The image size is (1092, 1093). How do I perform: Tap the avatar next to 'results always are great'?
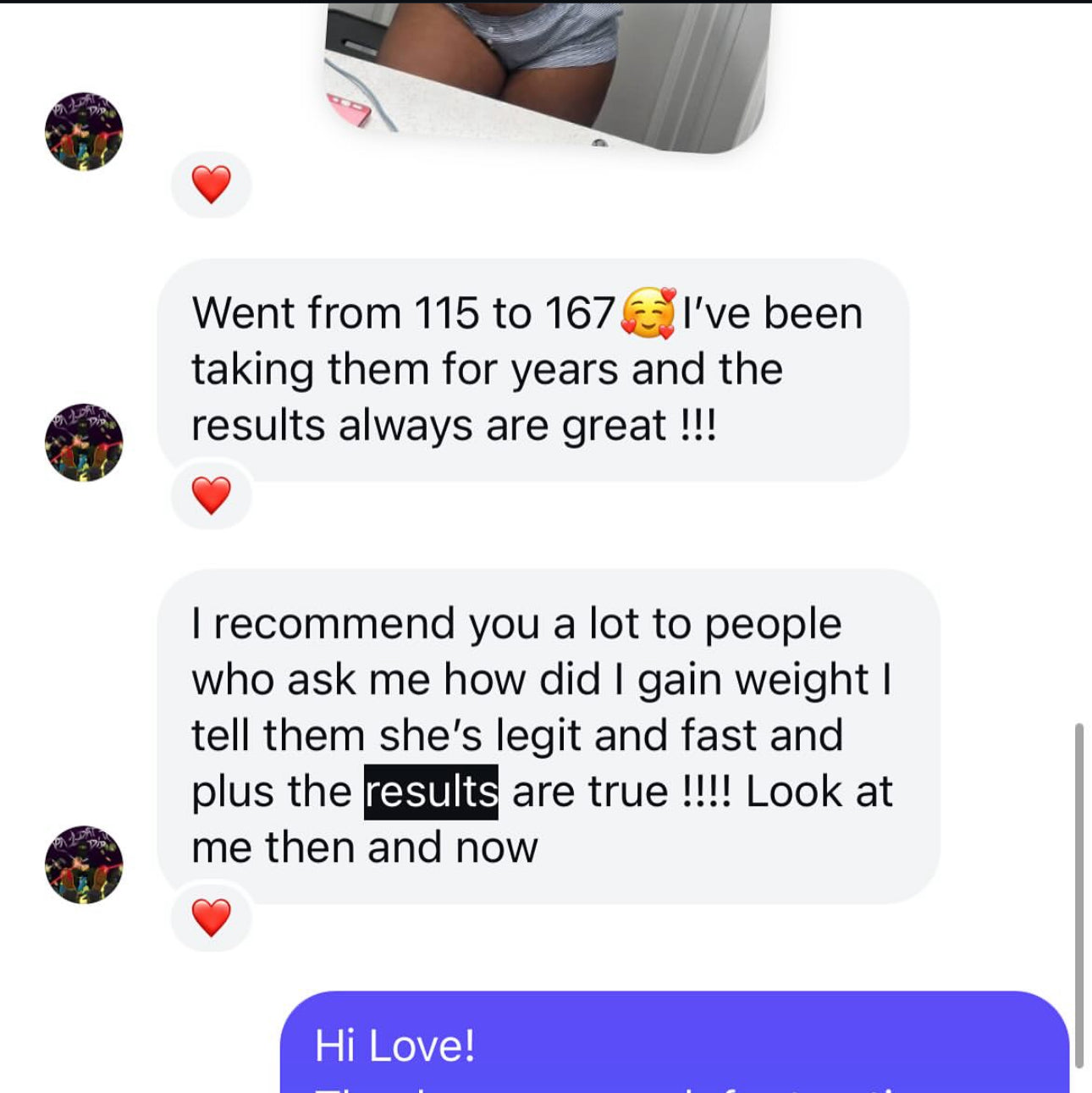tap(84, 443)
